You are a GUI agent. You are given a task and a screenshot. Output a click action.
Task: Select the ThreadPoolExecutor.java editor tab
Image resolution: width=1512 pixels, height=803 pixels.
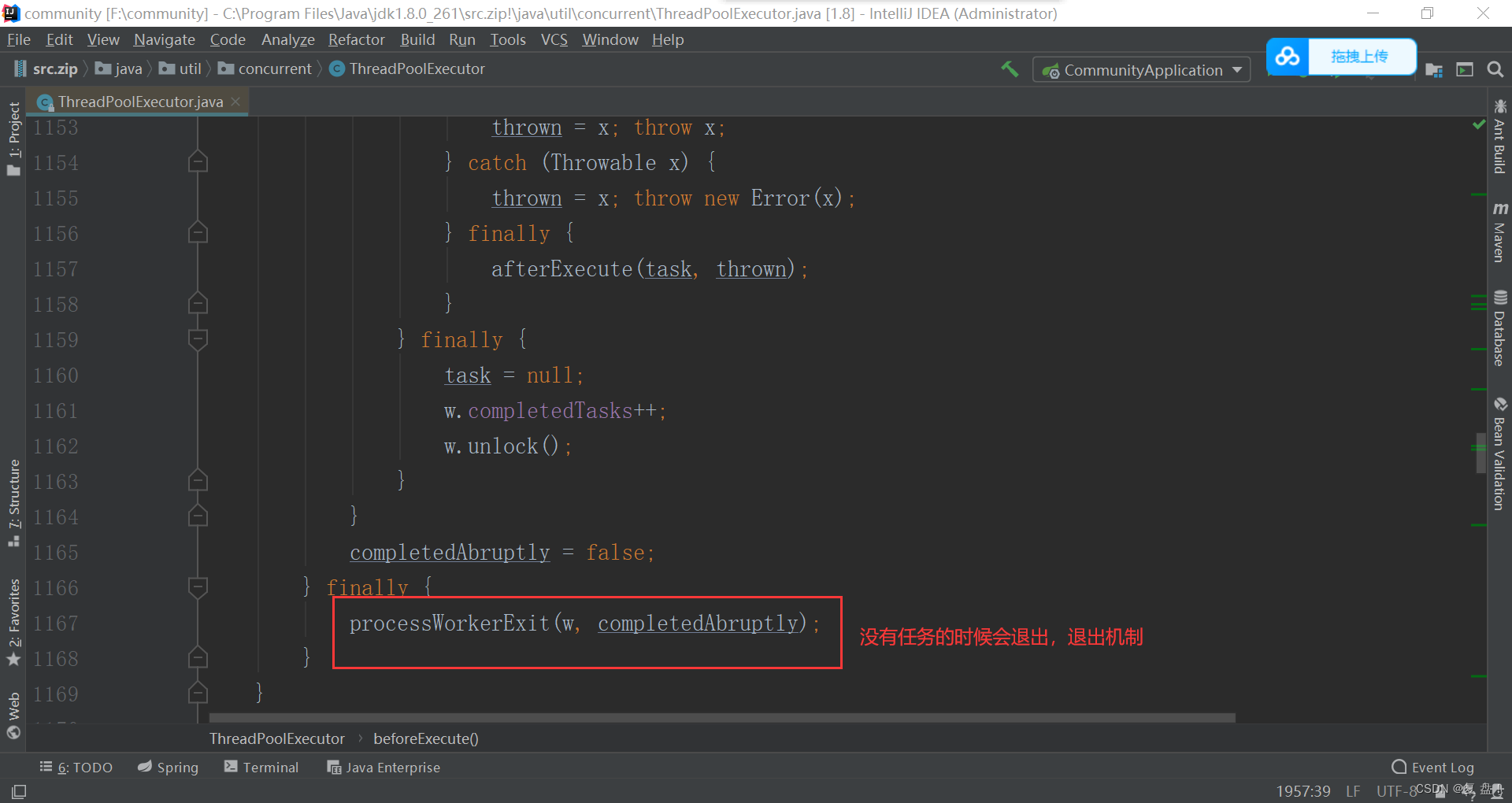click(139, 102)
